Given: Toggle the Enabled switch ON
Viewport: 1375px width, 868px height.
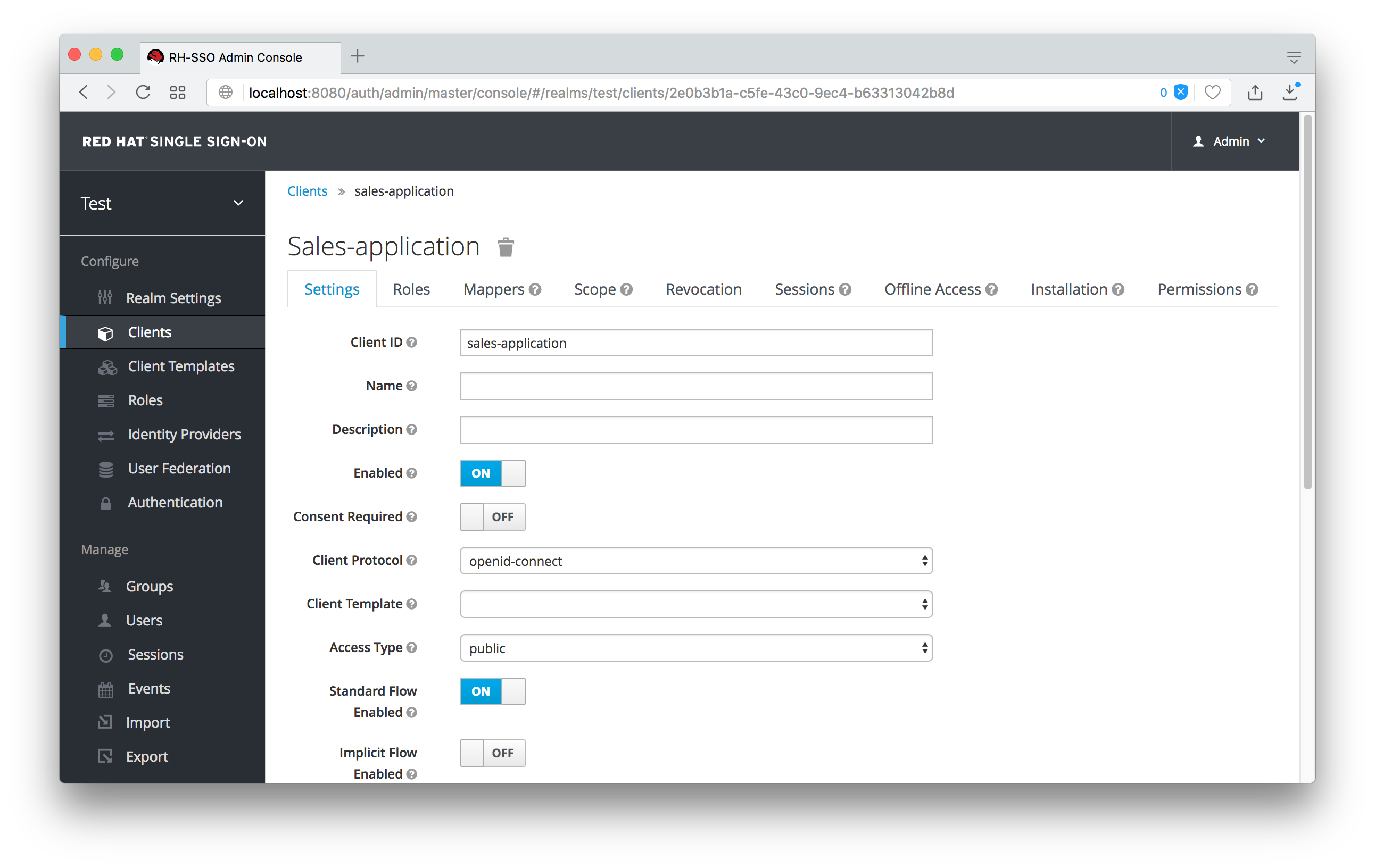Looking at the screenshot, I should coord(492,472).
